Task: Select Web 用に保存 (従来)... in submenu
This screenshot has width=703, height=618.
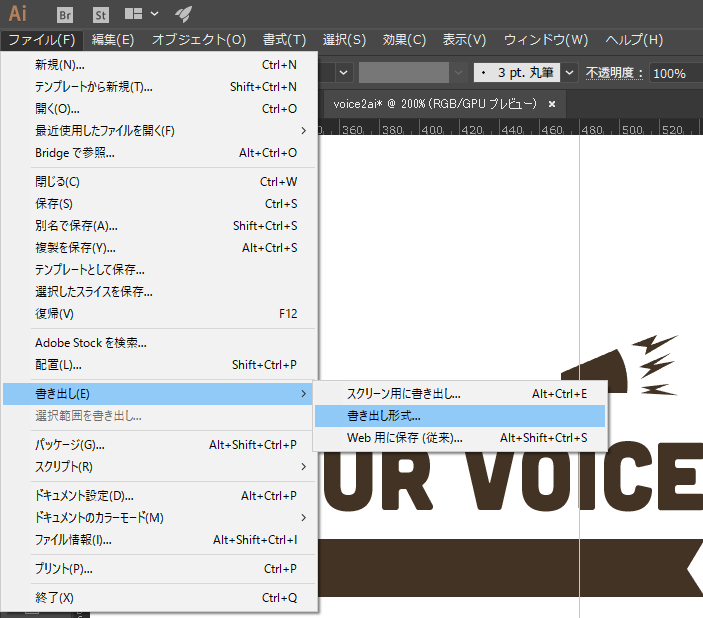Action: point(460,438)
